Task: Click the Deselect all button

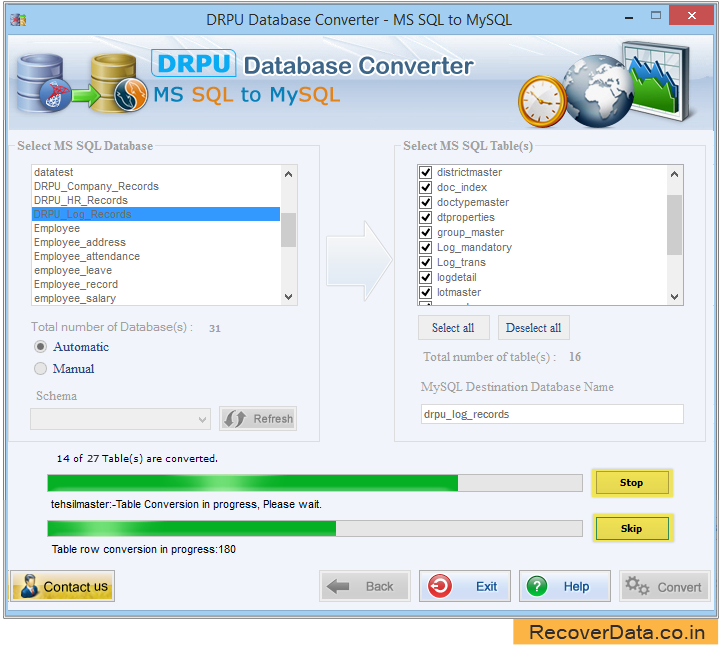Action: point(533,328)
